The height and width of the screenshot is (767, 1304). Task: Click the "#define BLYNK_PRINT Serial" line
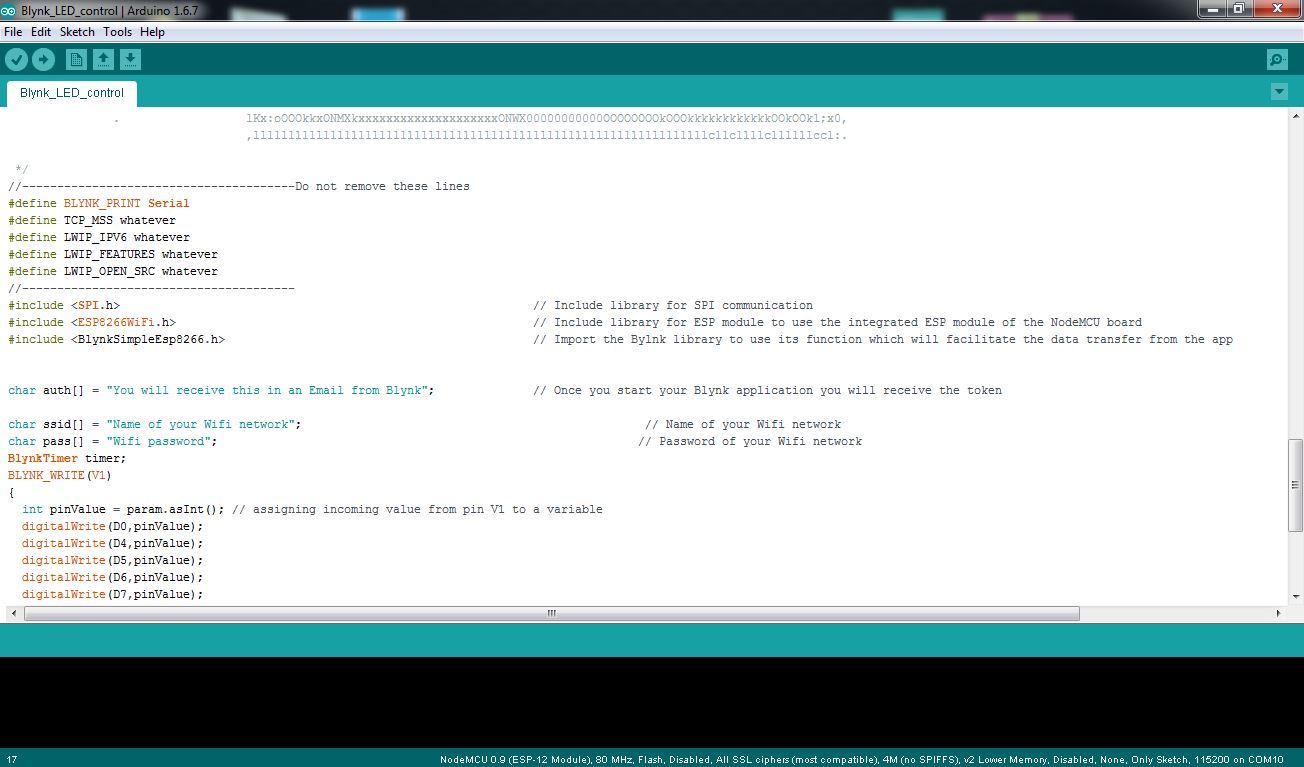(x=99, y=203)
